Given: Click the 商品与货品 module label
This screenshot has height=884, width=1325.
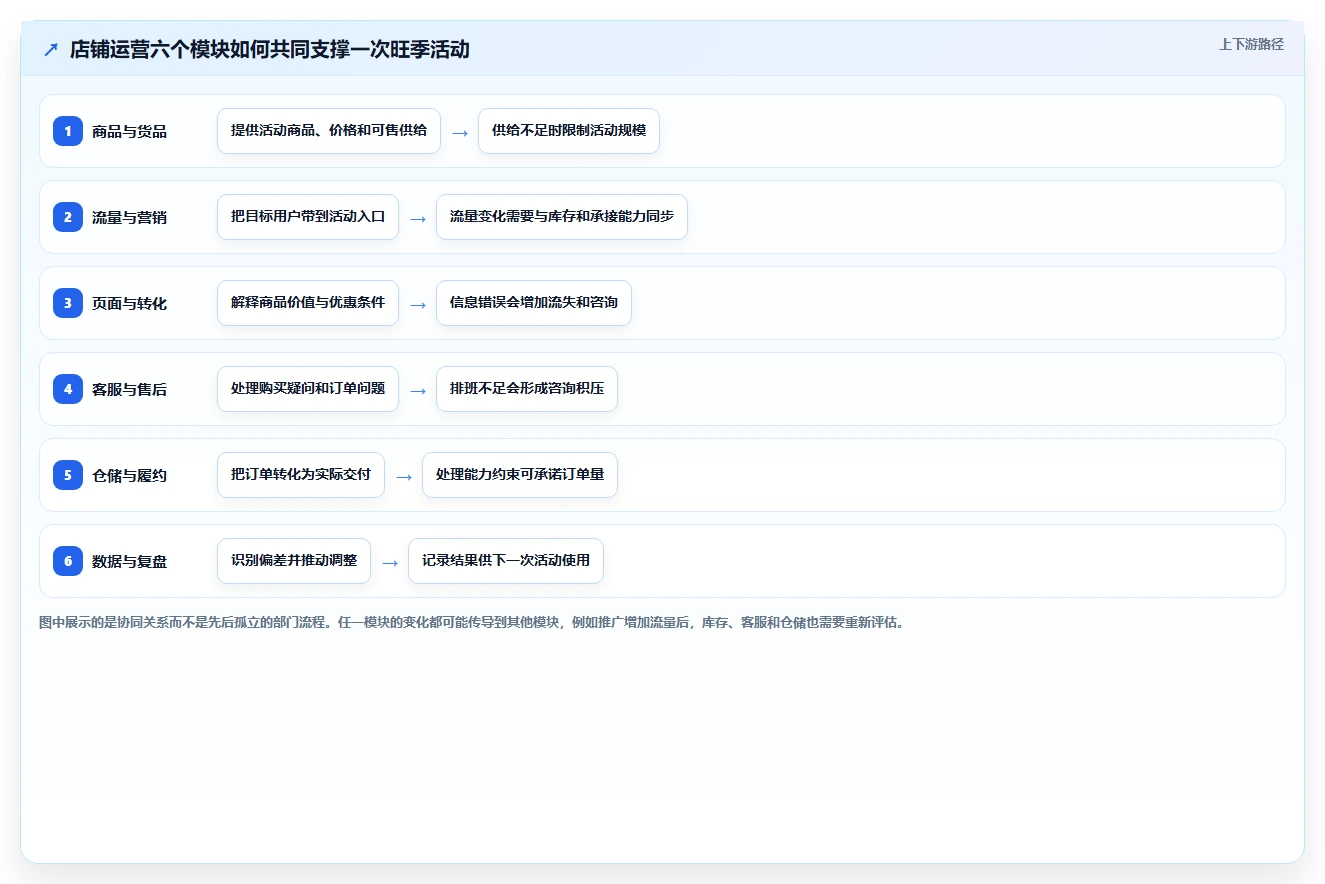Looking at the screenshot, I should (x=129, y=131).
